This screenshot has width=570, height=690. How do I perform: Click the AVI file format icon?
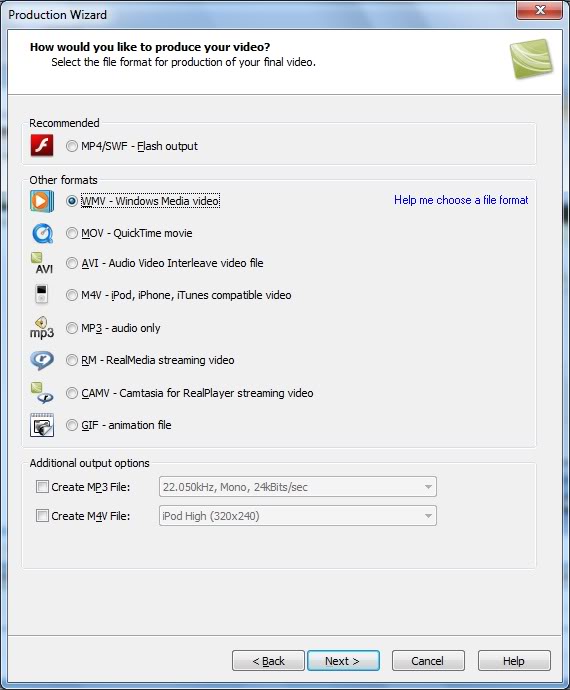coord(42,263)
